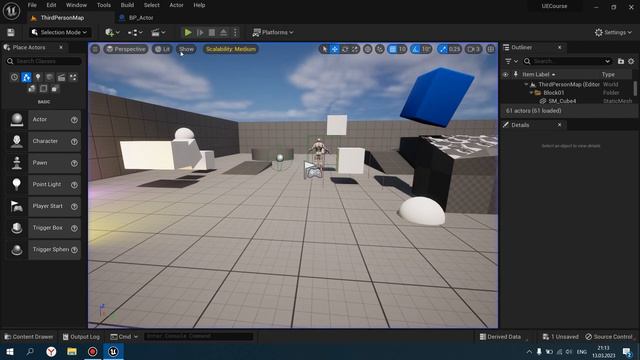The width and height of the screenshot is (640, 360).
Task: Select the Basic category icon
Action: 26,77
